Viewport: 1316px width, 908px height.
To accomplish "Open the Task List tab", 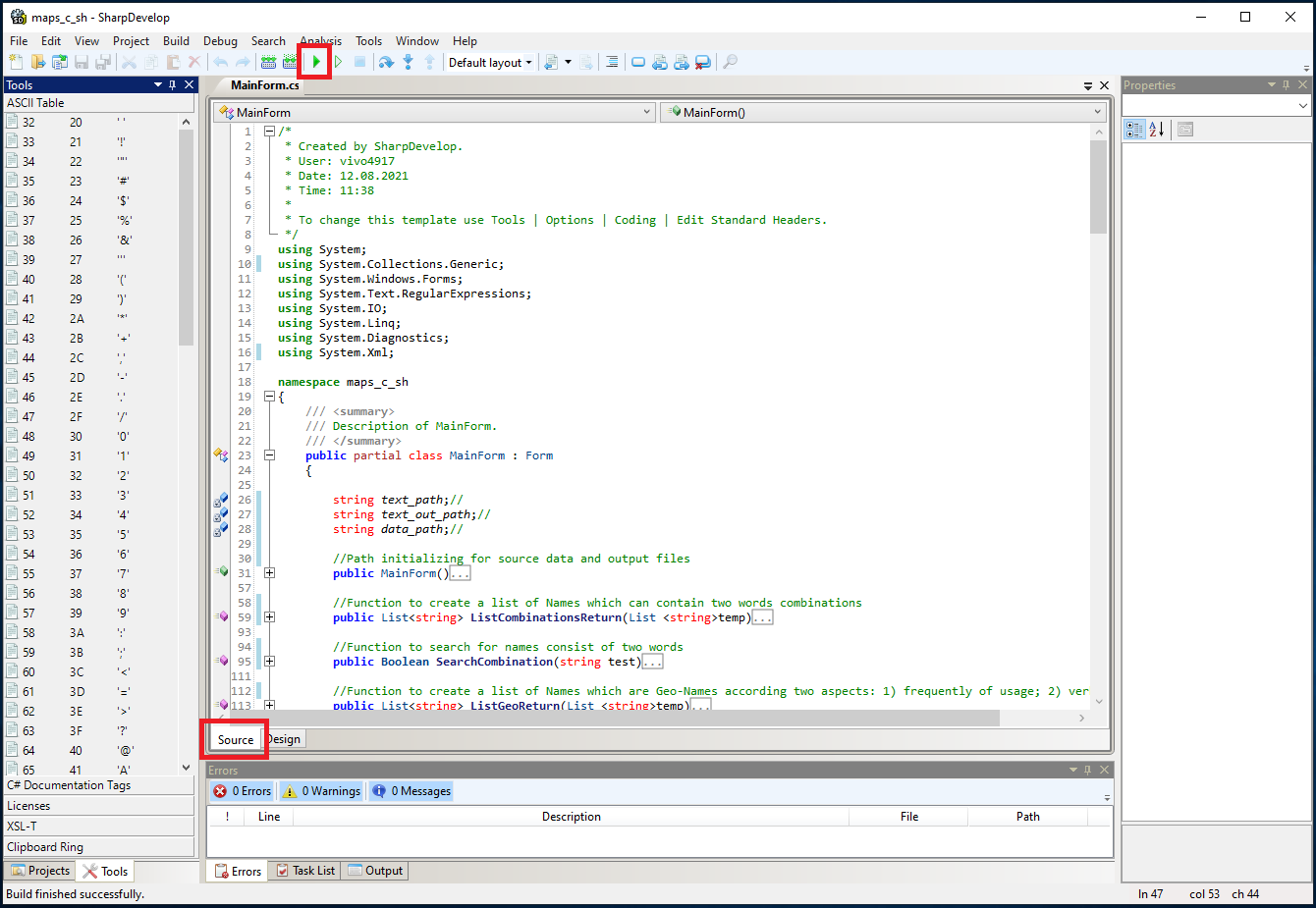I will 304,871.
